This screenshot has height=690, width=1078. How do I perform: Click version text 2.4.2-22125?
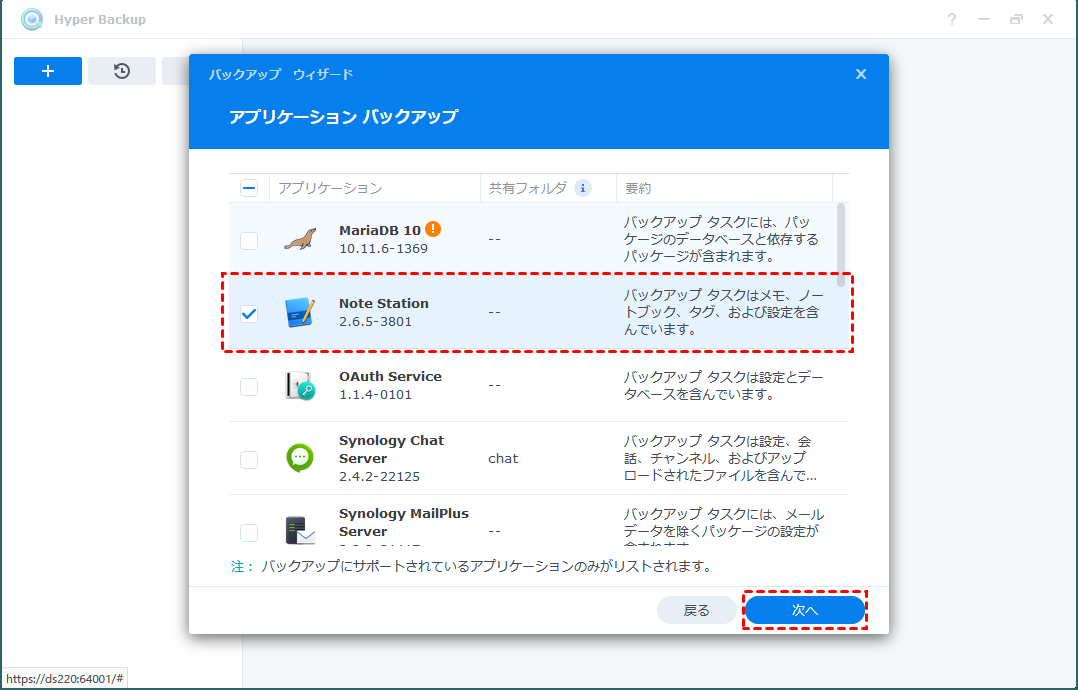[380, 476]
